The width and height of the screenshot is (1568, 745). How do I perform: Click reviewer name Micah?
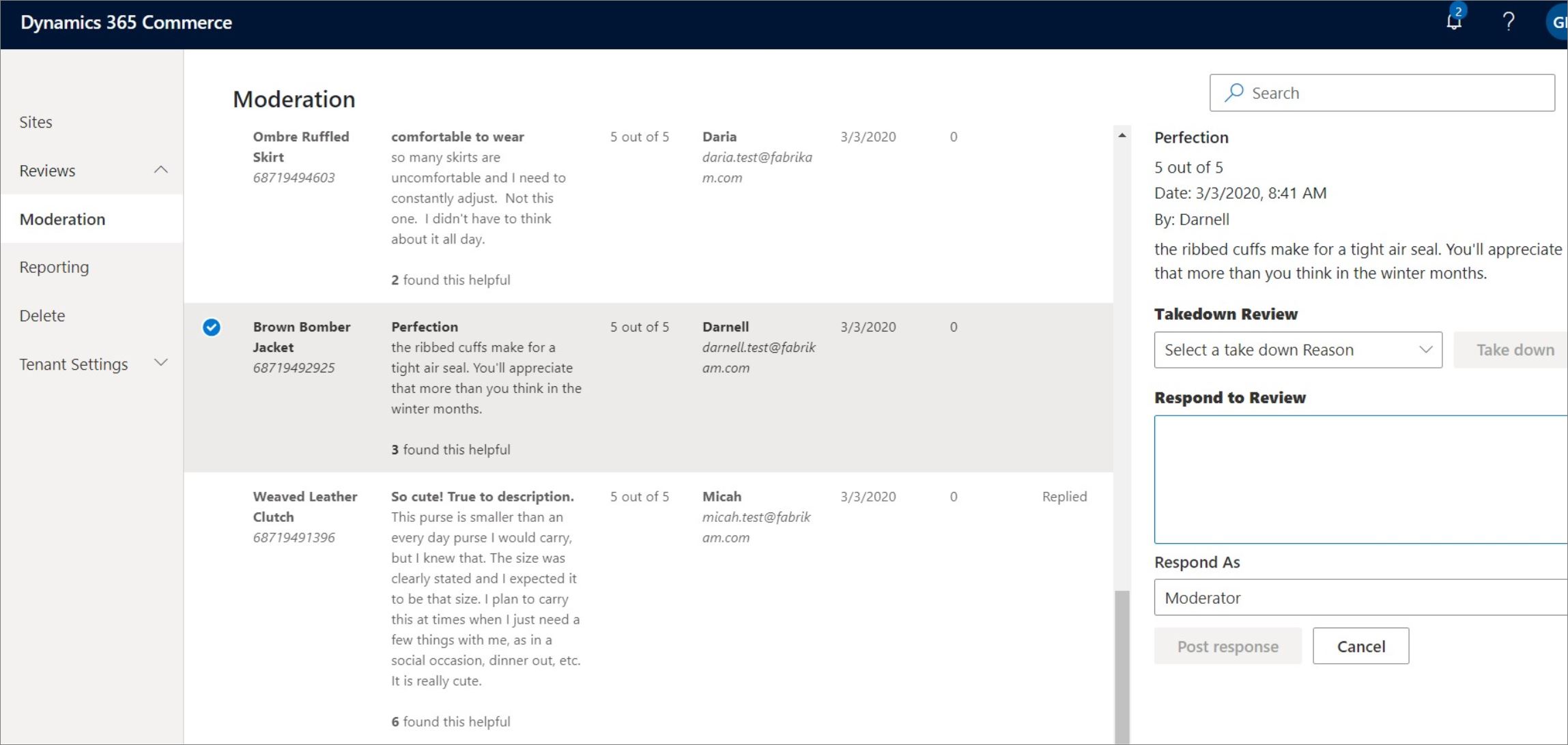[722, 497]
